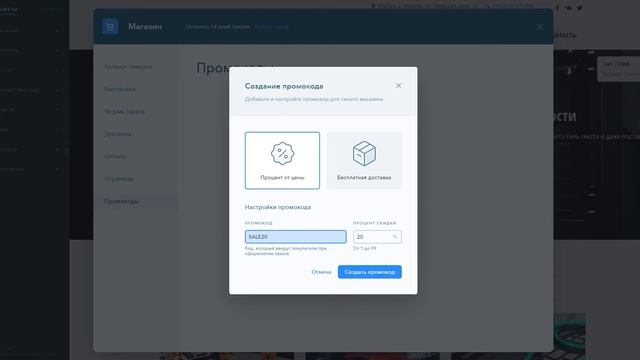Image resolution: width=640 pixels, height=360 pixels.
Task: Click the shop cart icon in header
Action: [110, 27]
